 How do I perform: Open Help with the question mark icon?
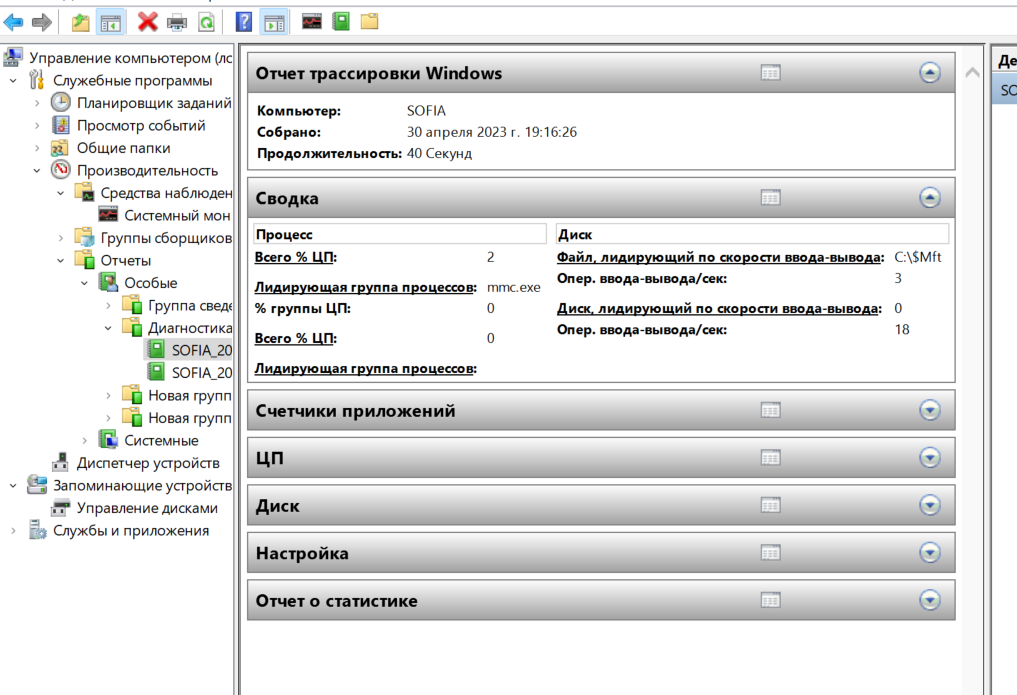(x=244, y=22)
